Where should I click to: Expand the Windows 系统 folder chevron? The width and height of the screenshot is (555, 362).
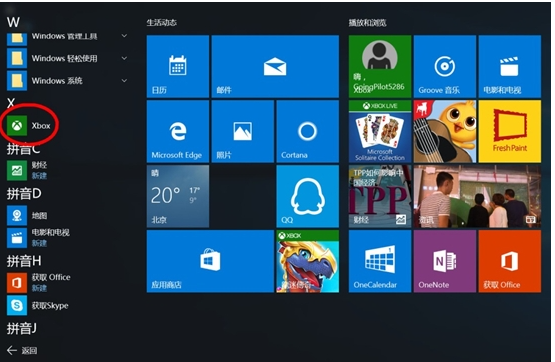124,81
